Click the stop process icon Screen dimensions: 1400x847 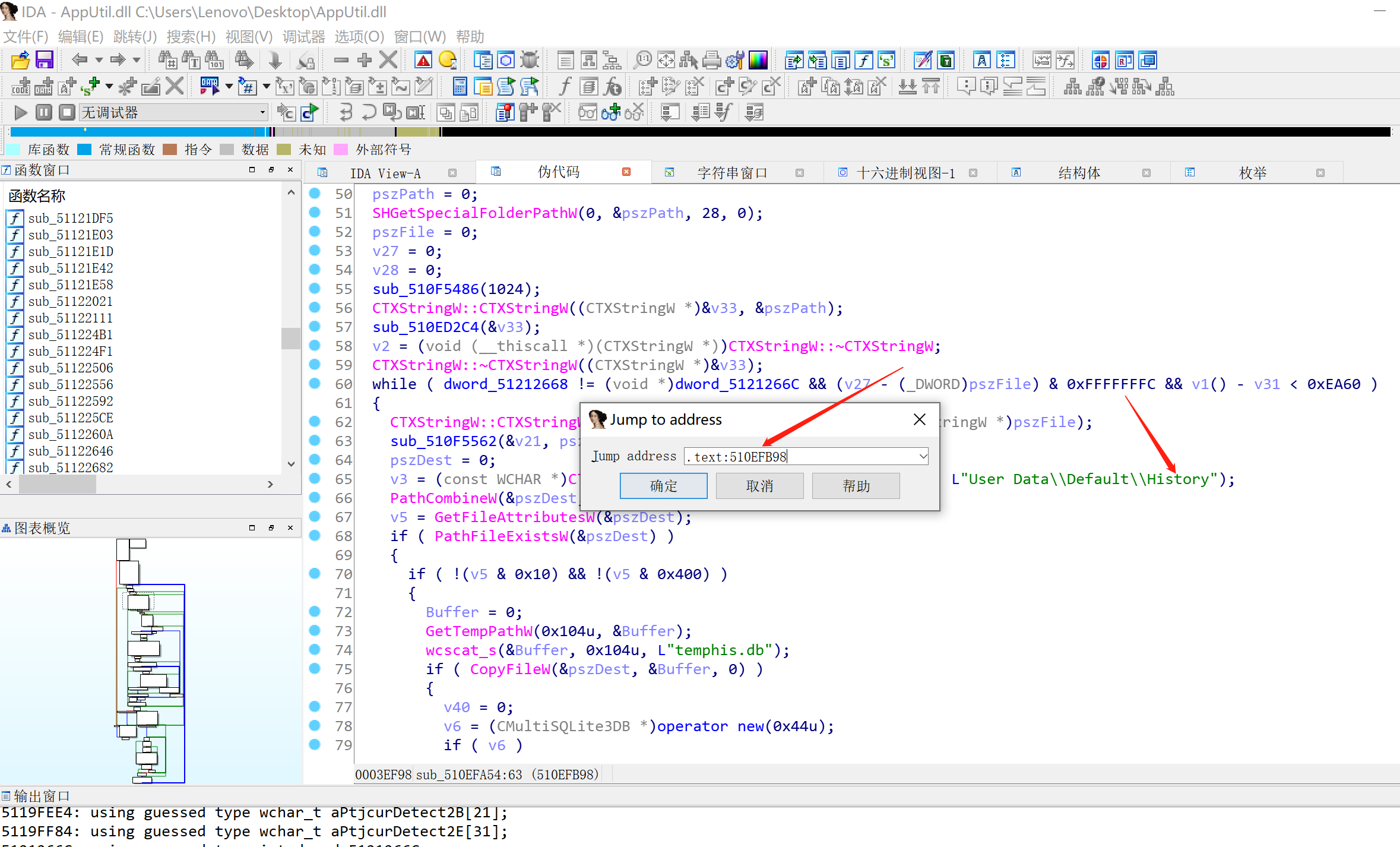67,112
